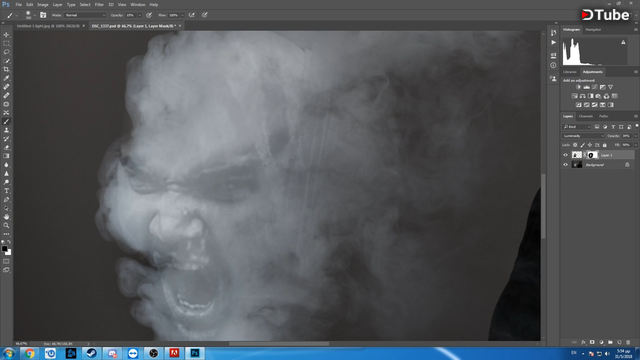Switch to the Navigator tab

tap(593, 29)
